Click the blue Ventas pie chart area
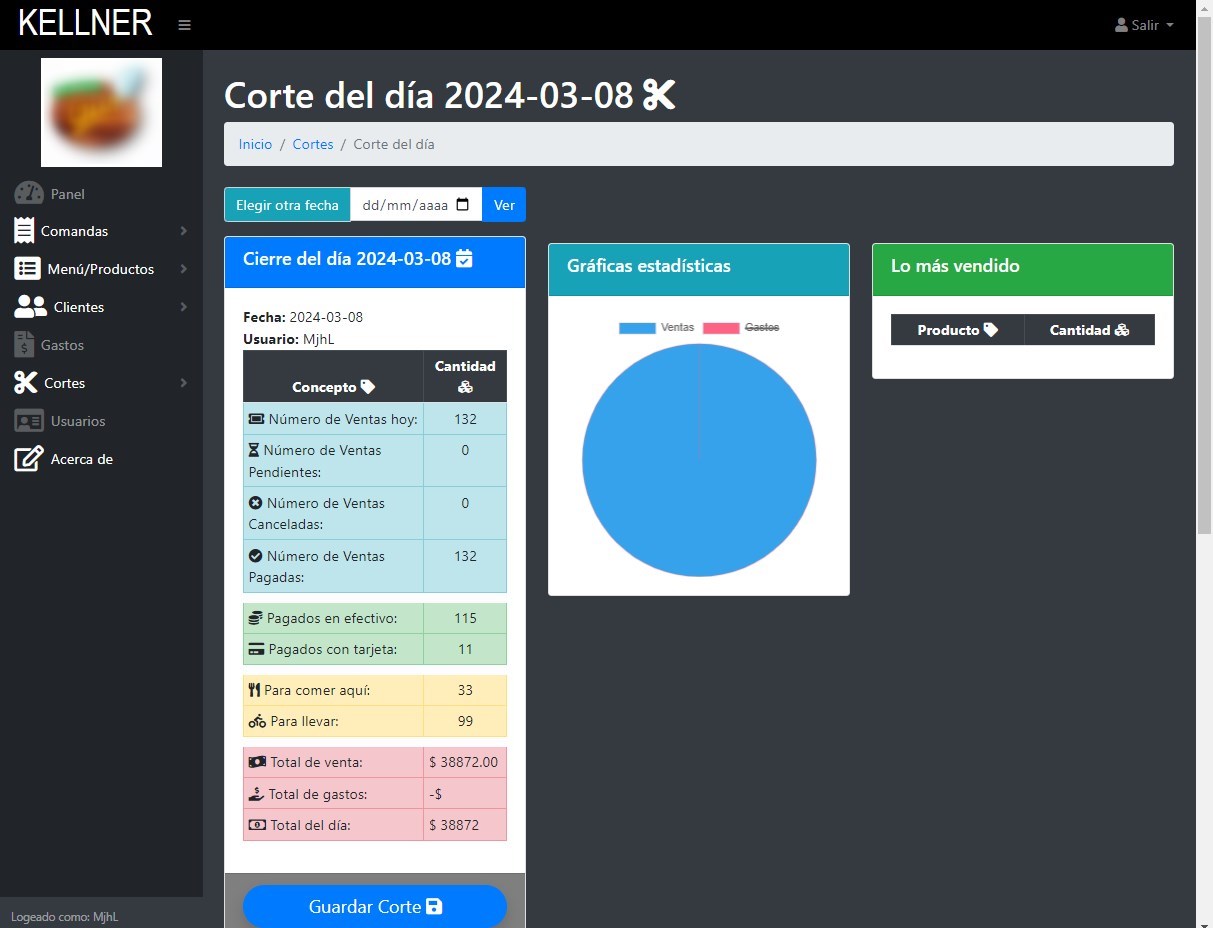This screenshot has height=928, width=1213. tap(699, 470)
